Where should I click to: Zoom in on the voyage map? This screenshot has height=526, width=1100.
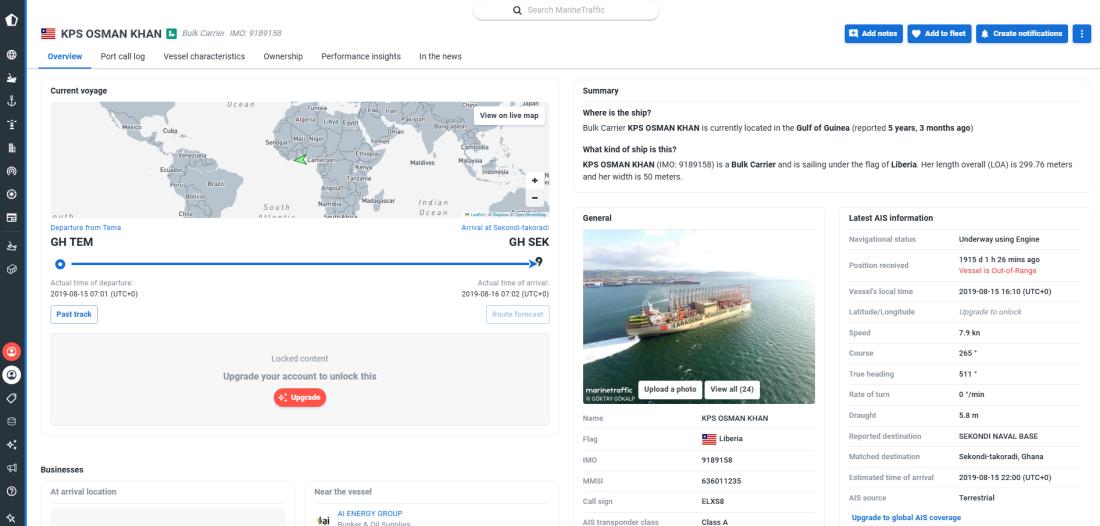[x=535, y=180]
